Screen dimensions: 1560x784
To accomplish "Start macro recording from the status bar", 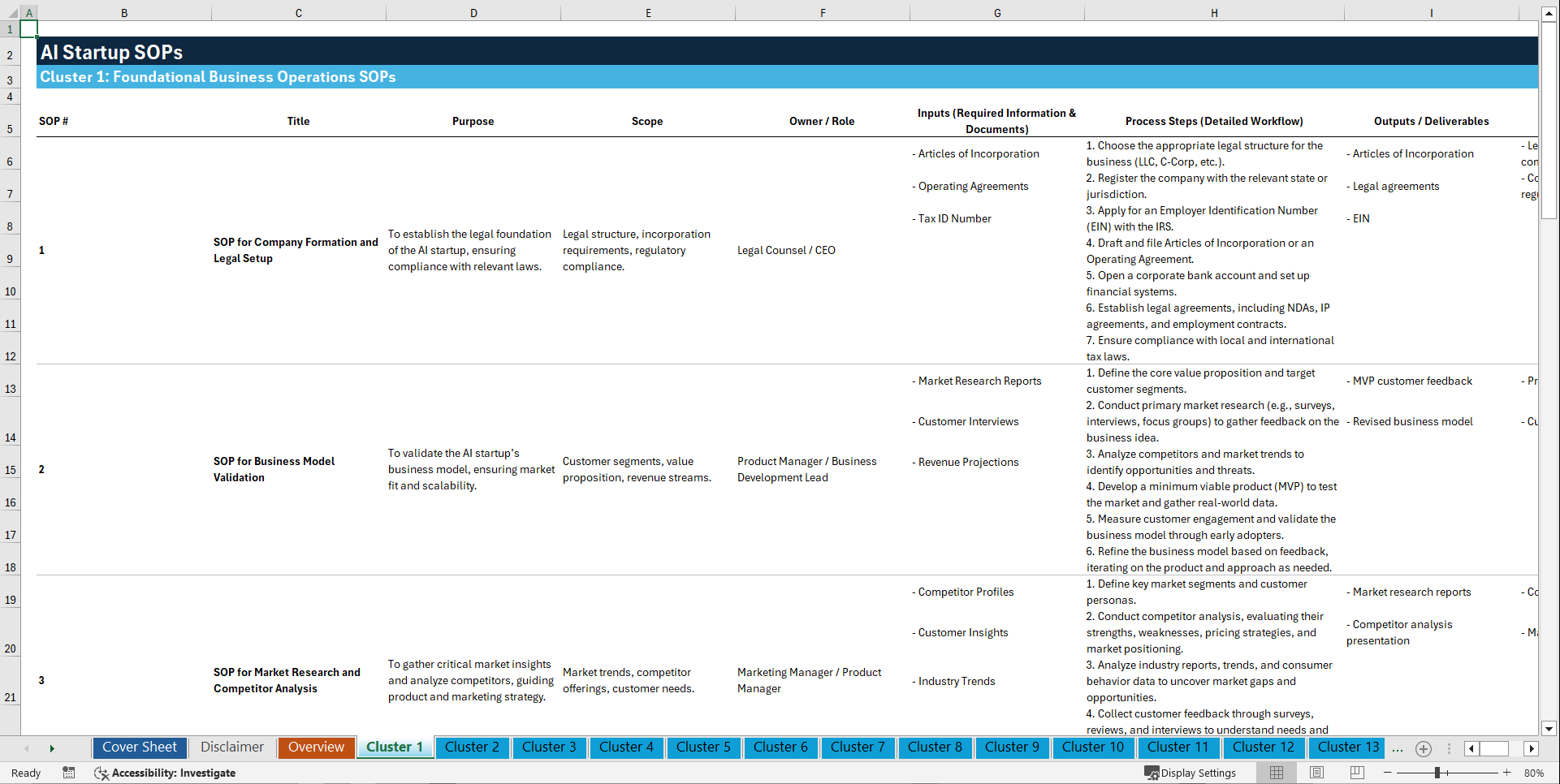I will point(69,773).
